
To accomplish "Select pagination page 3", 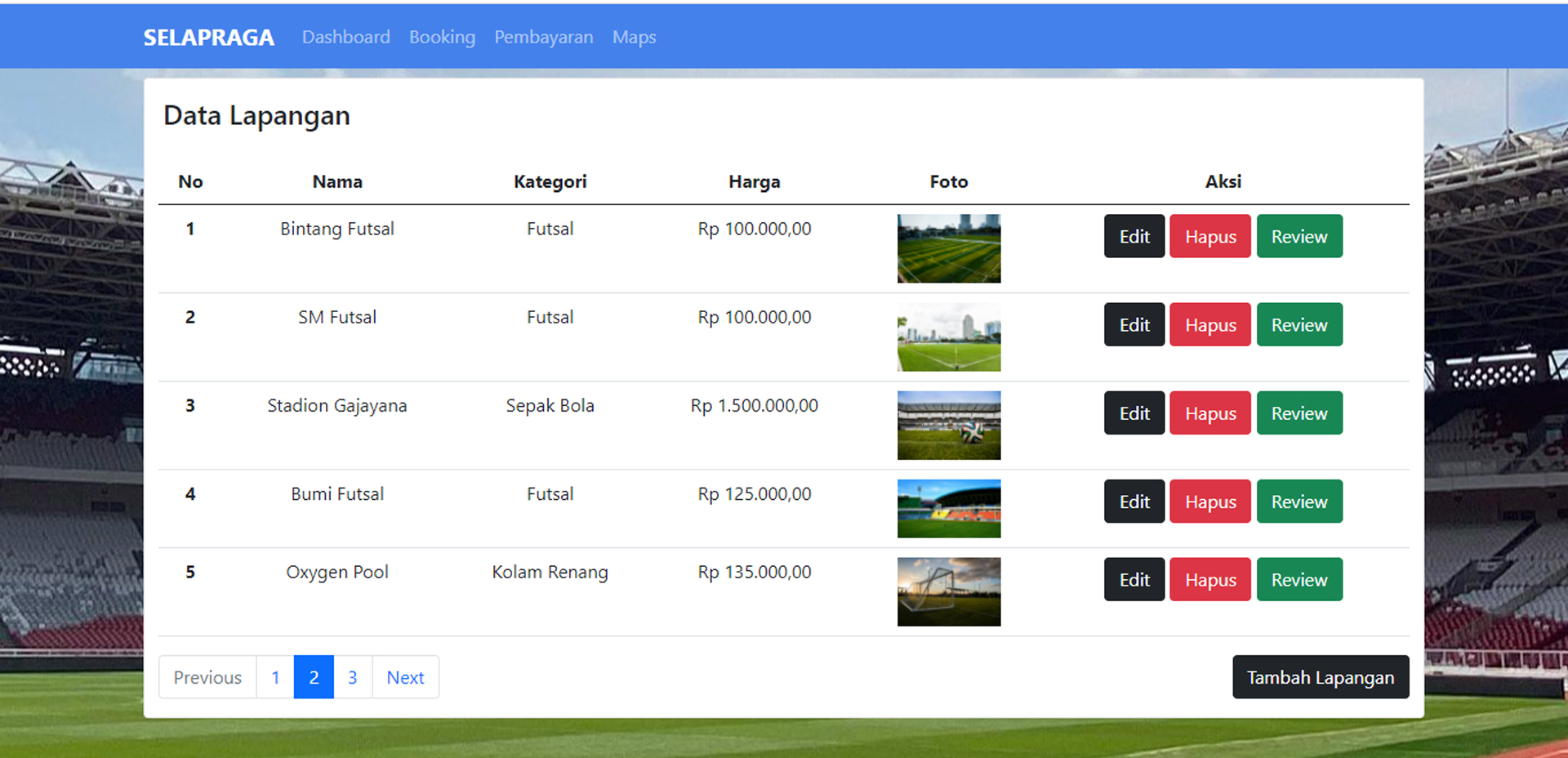I will pyautogui.click(x=353, y=677).
